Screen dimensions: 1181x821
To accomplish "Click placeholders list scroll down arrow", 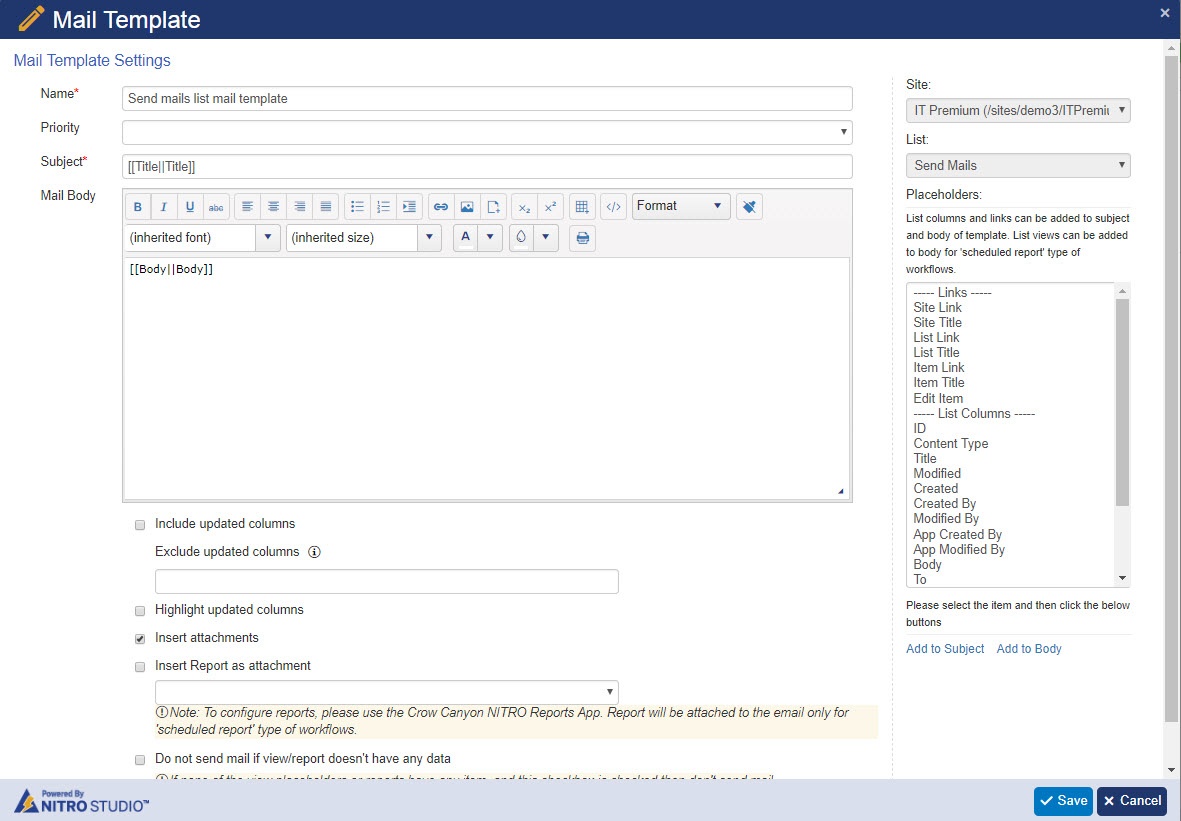I will point(1122,578).
